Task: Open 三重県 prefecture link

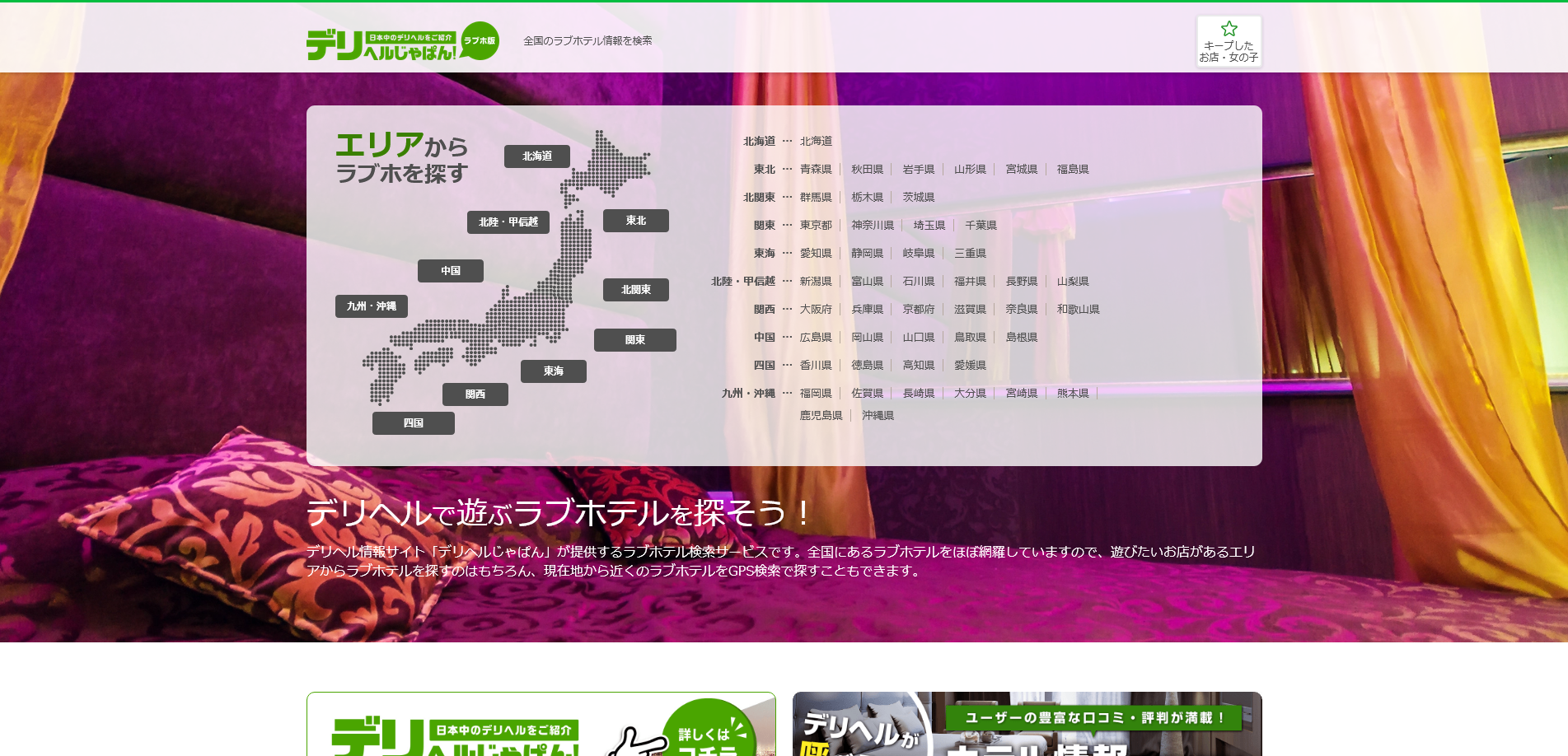Action: 970,254
